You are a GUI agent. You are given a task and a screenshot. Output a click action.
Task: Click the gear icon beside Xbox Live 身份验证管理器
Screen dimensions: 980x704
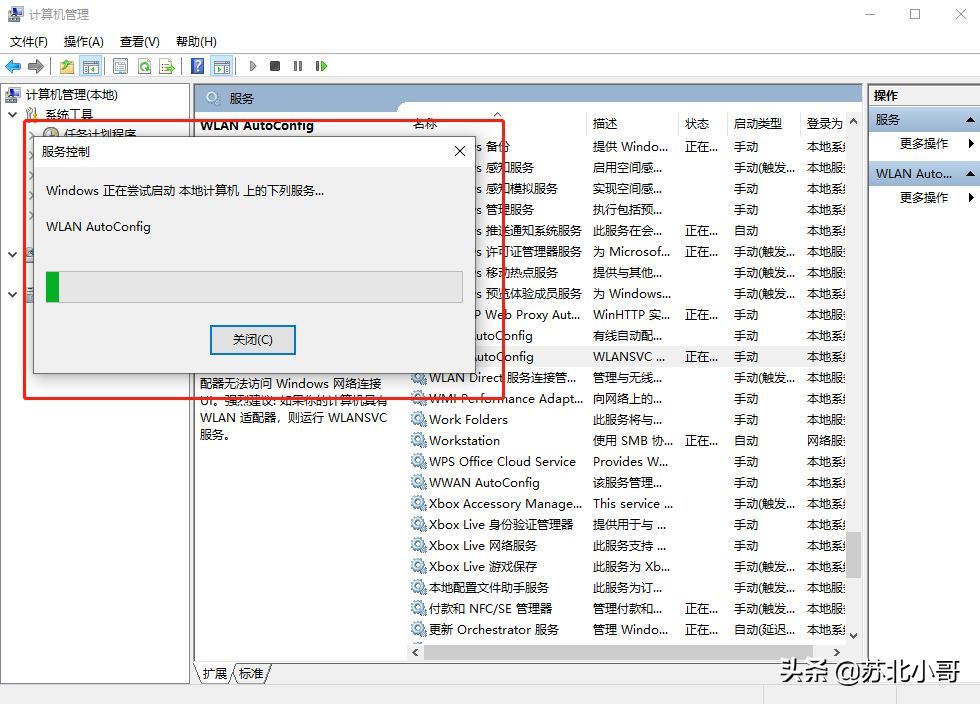pyautogui.click(x=418, y=525)
